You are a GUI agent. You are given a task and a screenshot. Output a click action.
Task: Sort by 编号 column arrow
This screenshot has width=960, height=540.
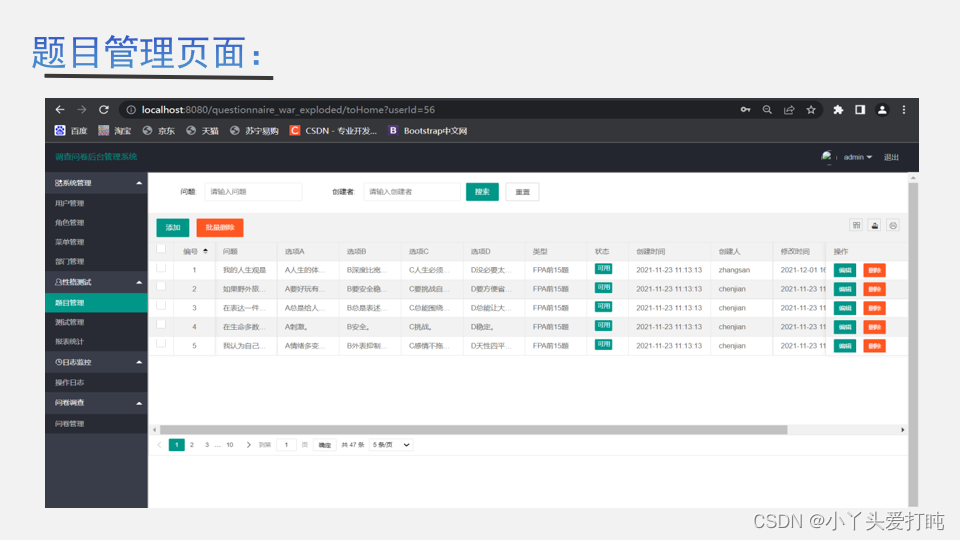(x=205, y=252)
